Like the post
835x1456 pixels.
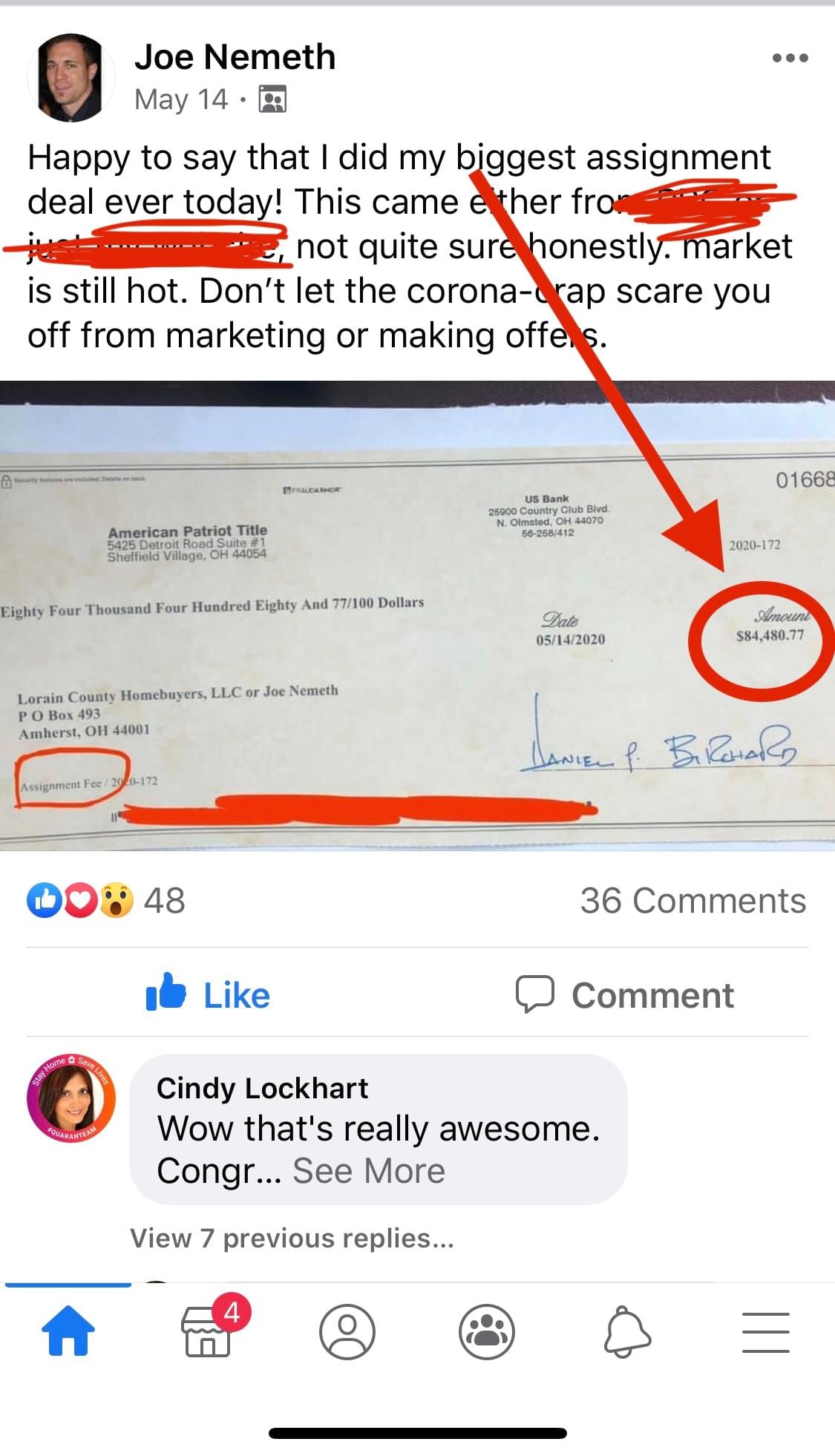point(208,994)
